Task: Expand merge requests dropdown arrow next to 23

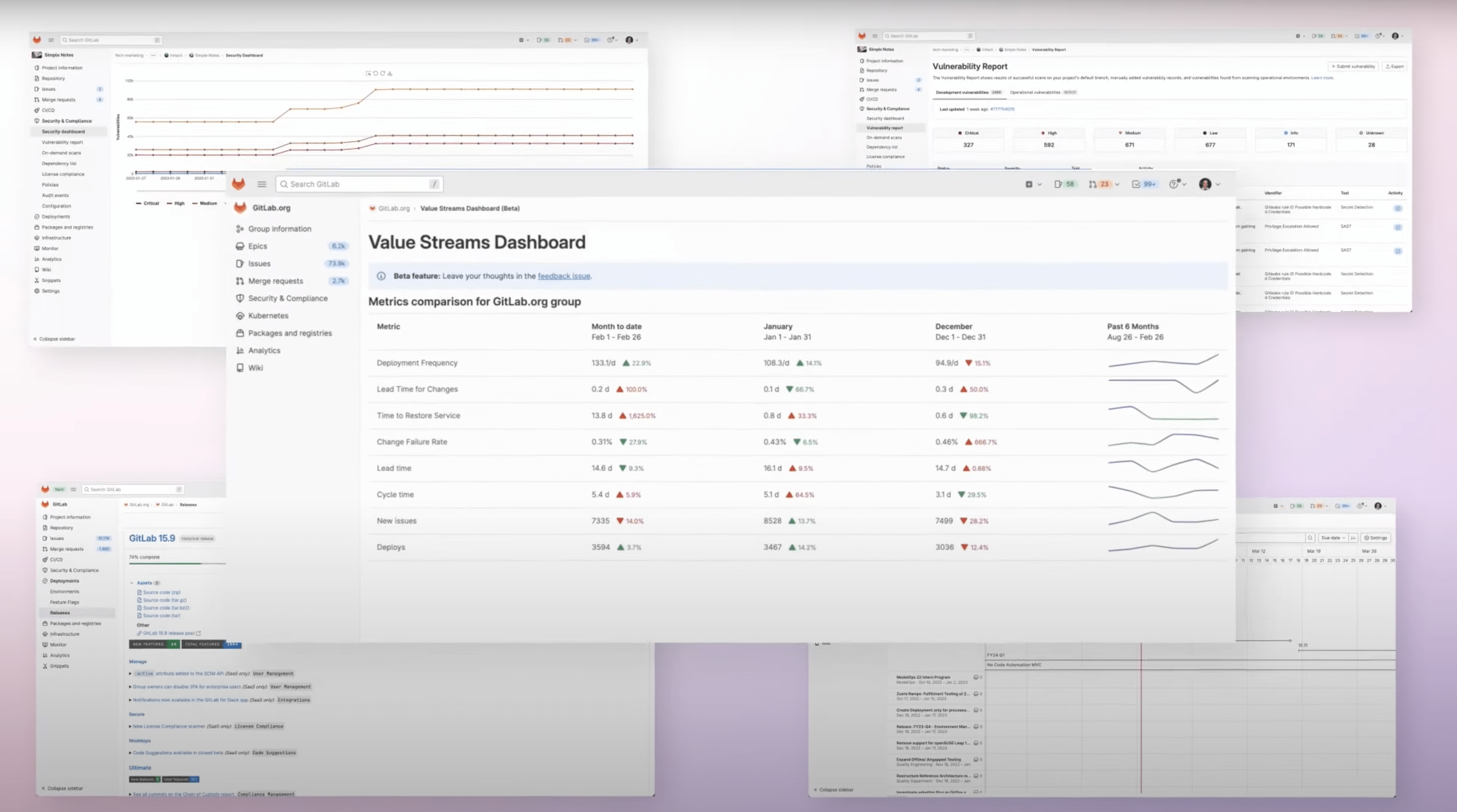Action: tap(1117, 184)
